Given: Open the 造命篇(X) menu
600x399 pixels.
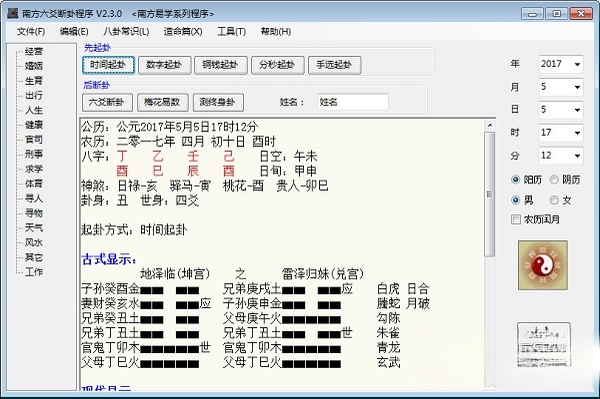Looking at the screenshot, I should pos(183,31).
